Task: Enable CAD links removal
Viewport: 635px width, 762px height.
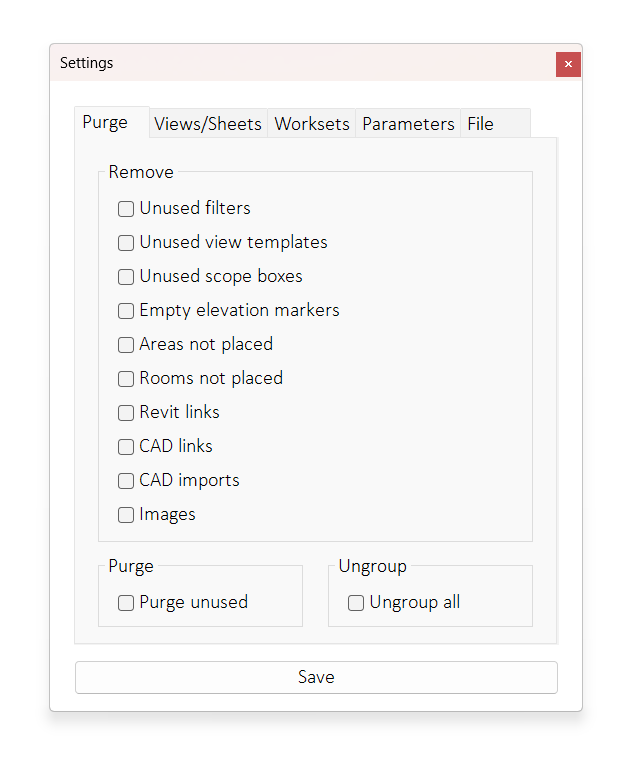Action: coord(126,447)
